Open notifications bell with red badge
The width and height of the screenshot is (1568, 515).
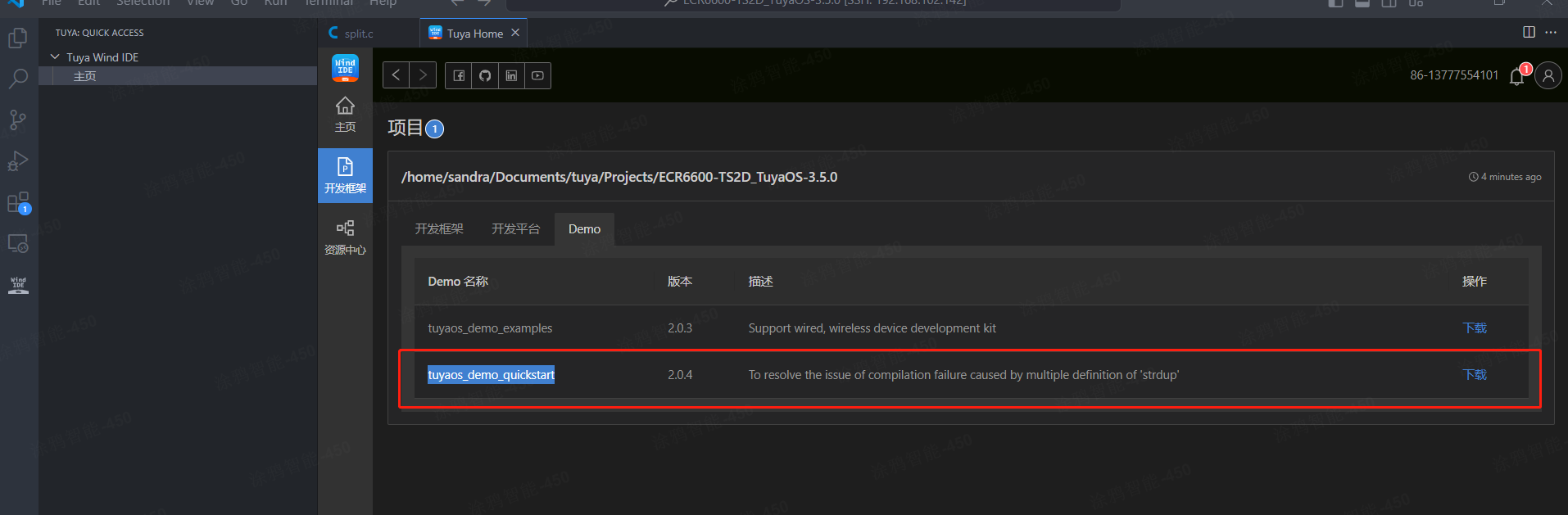(1518, 75)
